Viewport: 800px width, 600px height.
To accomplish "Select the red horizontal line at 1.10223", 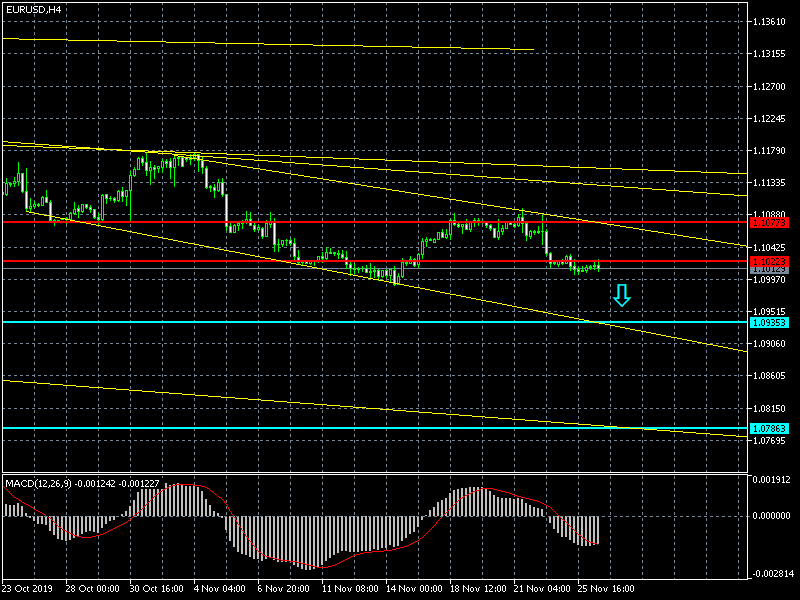I will (x=375, y=261).
